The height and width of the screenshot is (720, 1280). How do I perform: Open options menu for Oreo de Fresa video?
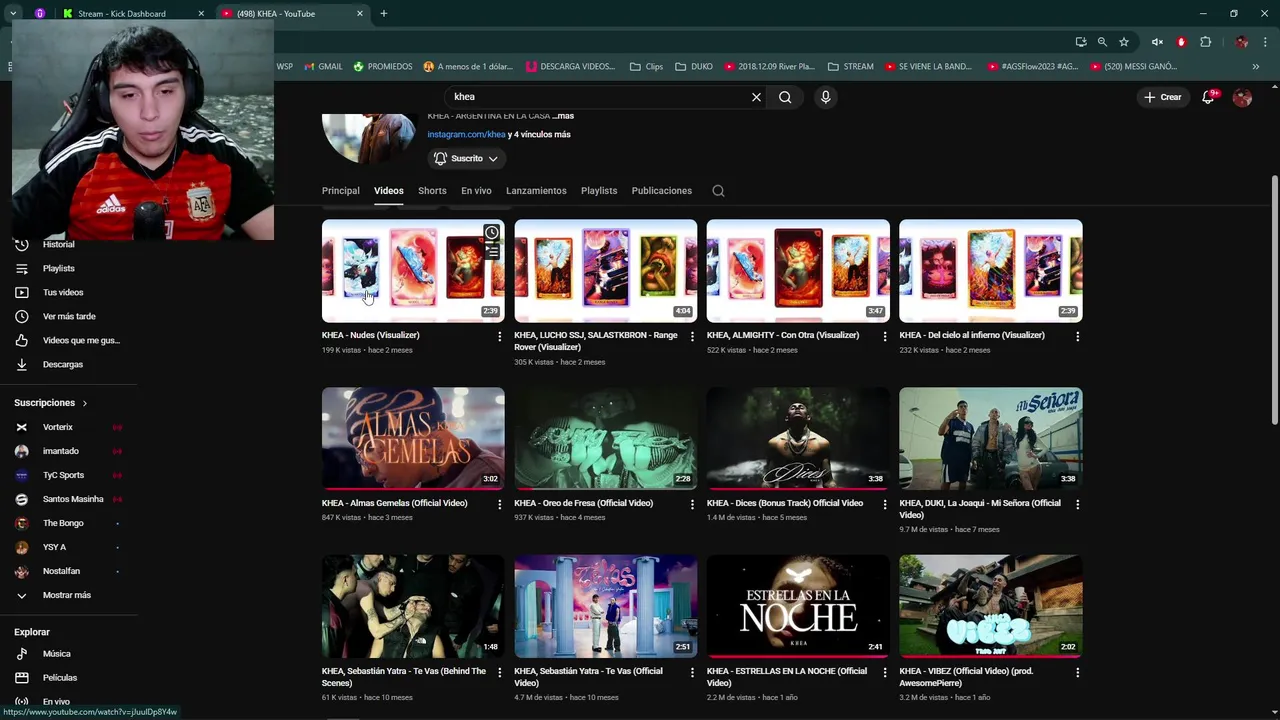(692, 505)
